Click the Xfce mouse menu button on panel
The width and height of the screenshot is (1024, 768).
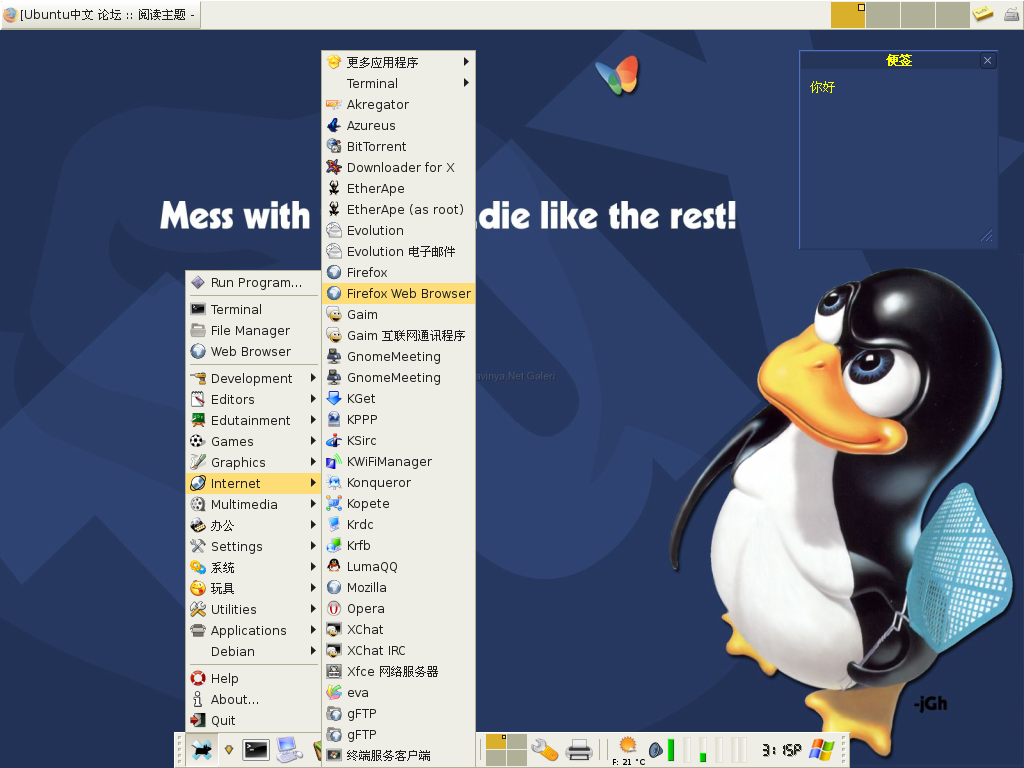202,750
